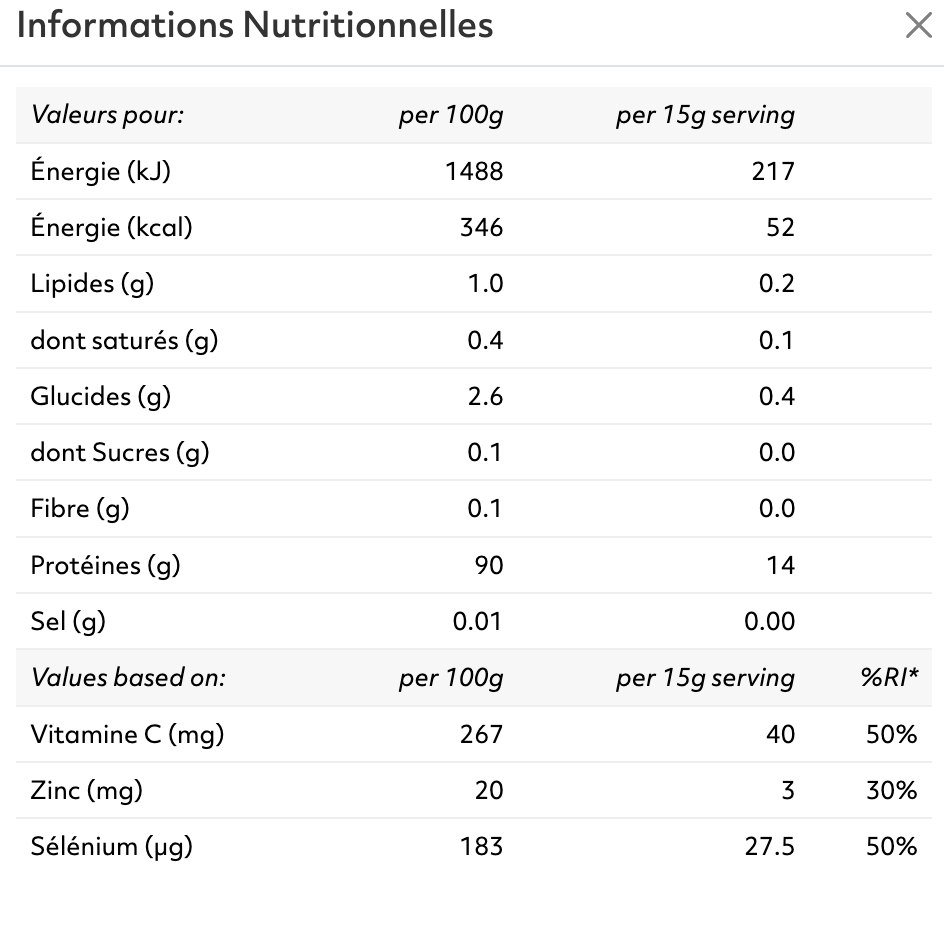Click the Zinc (mg) row label
944x952 pixels.
[87, 790]
